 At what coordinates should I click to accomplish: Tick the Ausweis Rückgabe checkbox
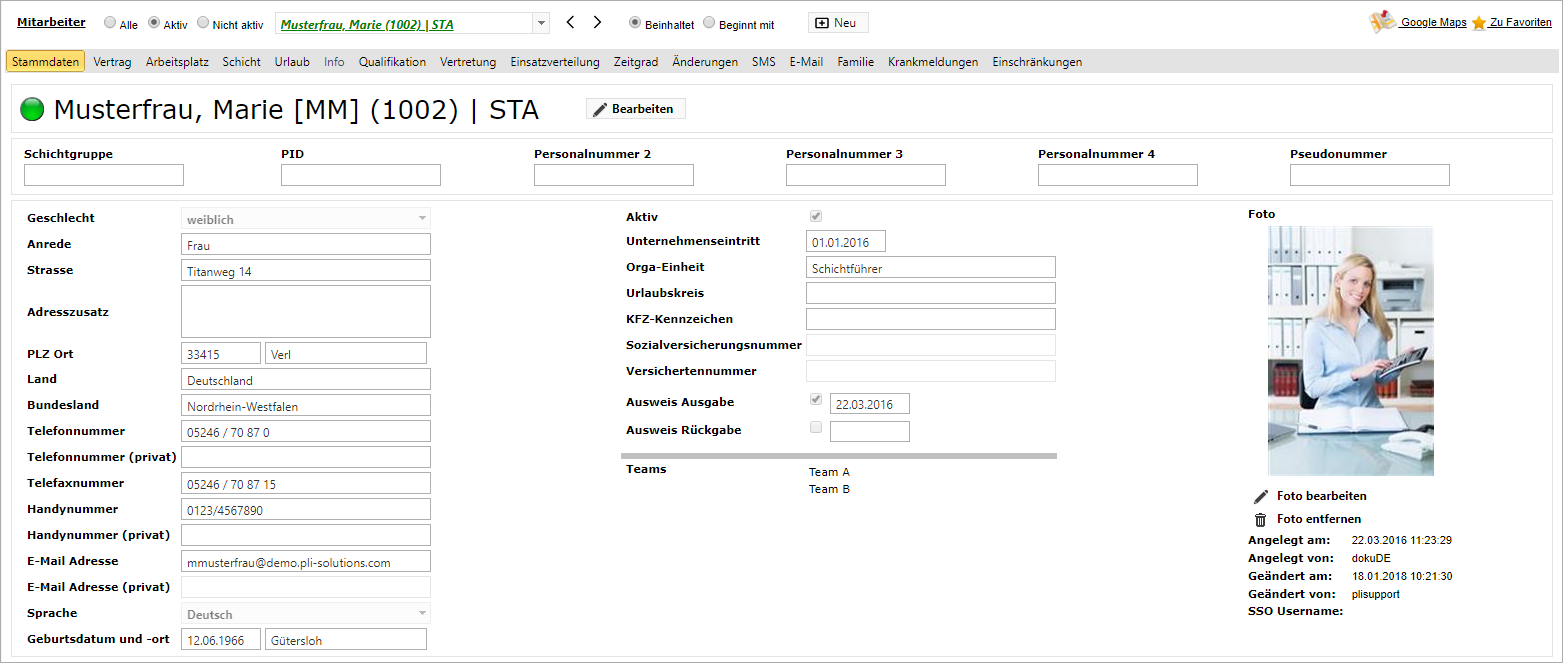pos(816,427)
